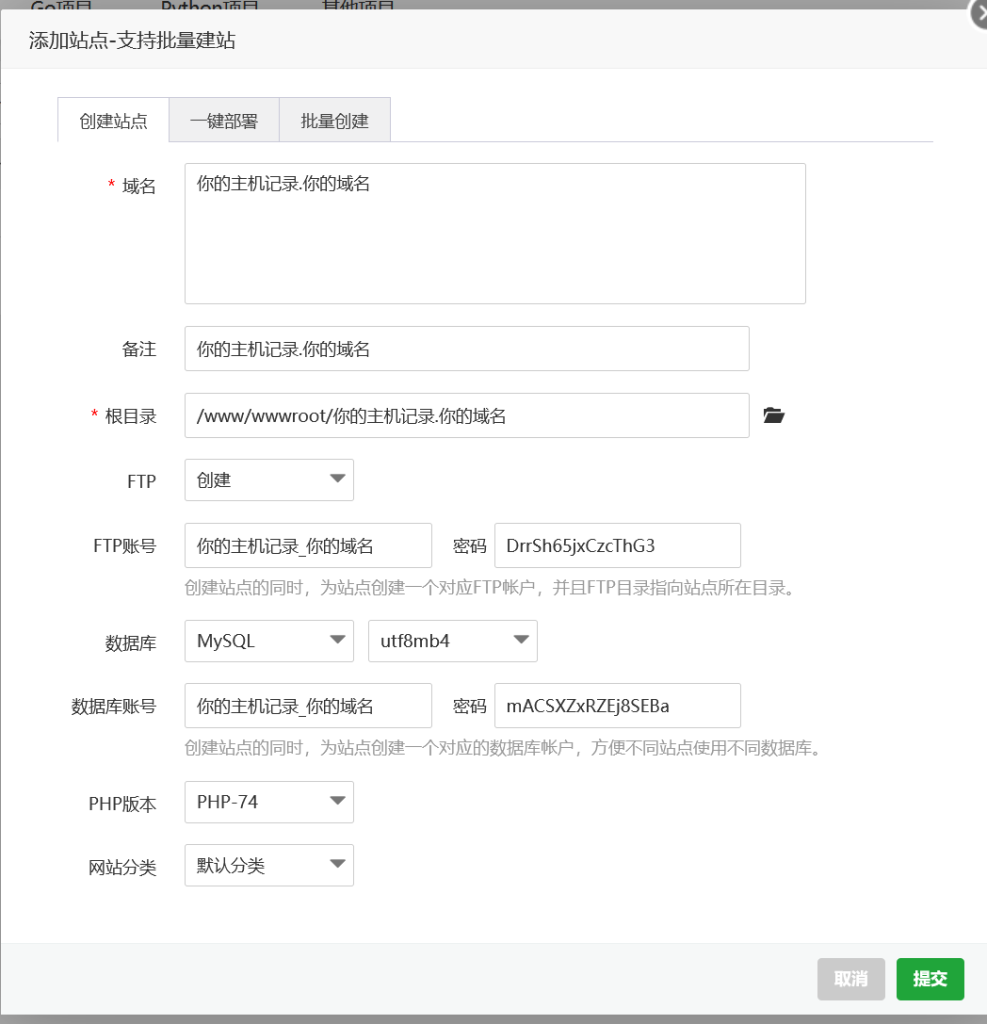Open the 默认分类 website category dropdown
The image size is (987, 1024).
click(269, 865)
